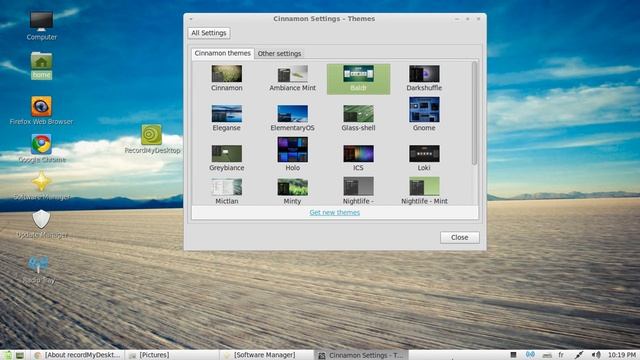Apply the Greybiance theme
The image size is (640, 360).
click(227, 158)
